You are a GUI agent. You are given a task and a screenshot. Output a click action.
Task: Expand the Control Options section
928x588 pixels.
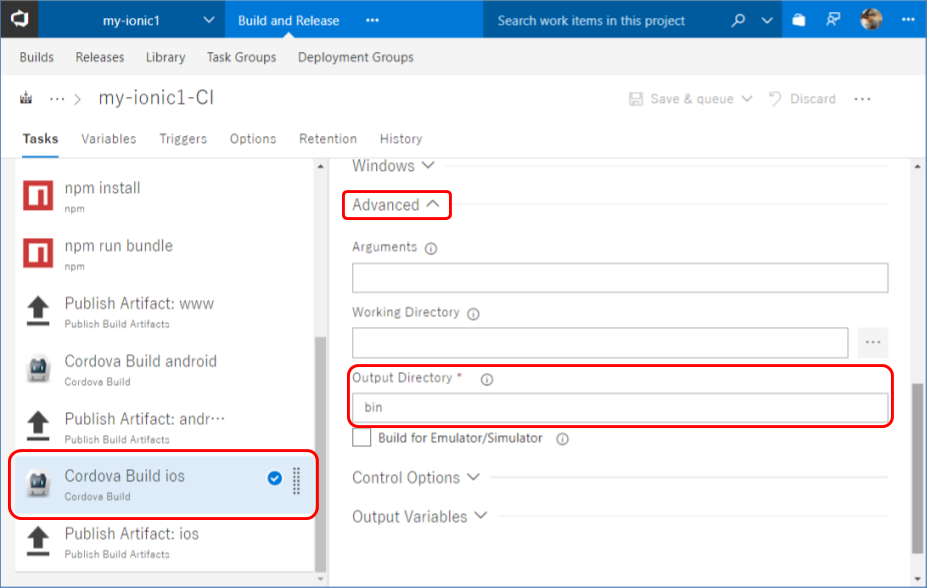[x=415, y=477]
